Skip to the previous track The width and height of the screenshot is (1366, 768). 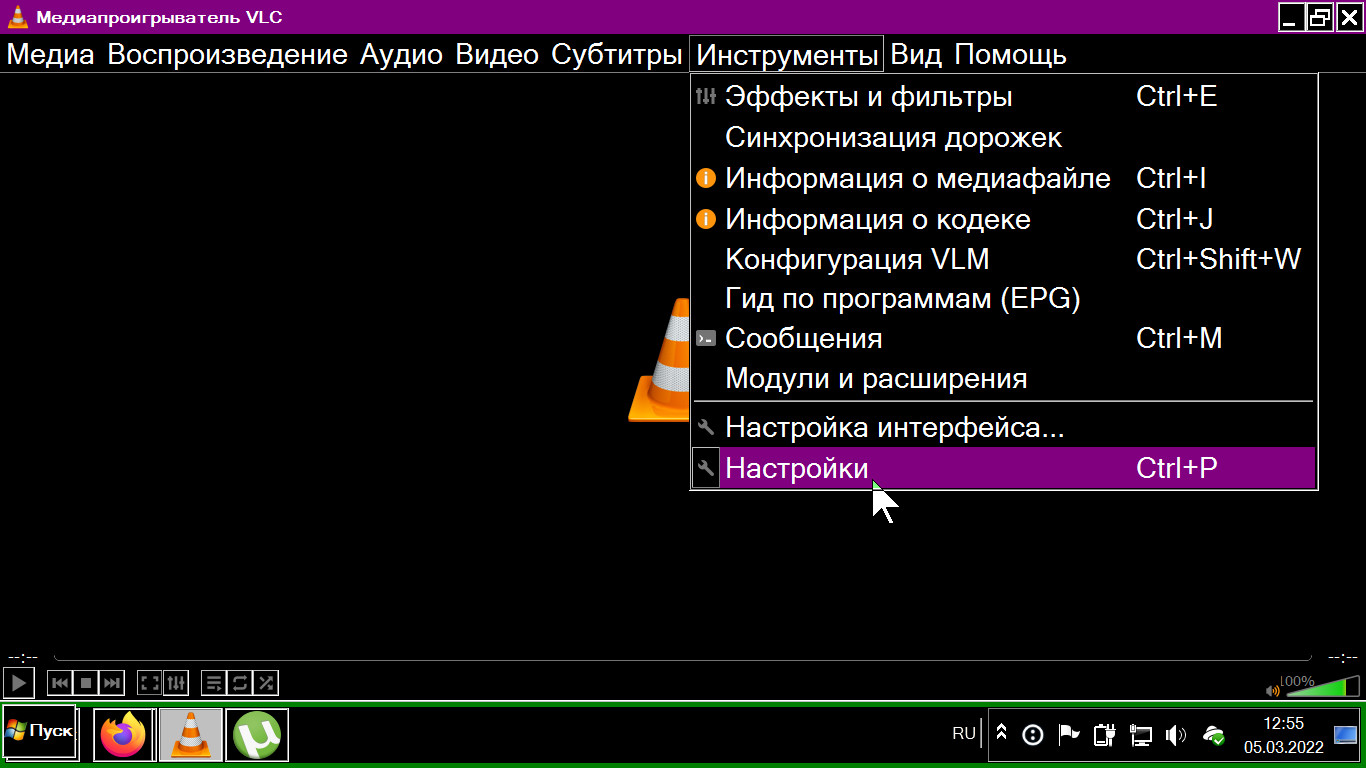(60, 683)
